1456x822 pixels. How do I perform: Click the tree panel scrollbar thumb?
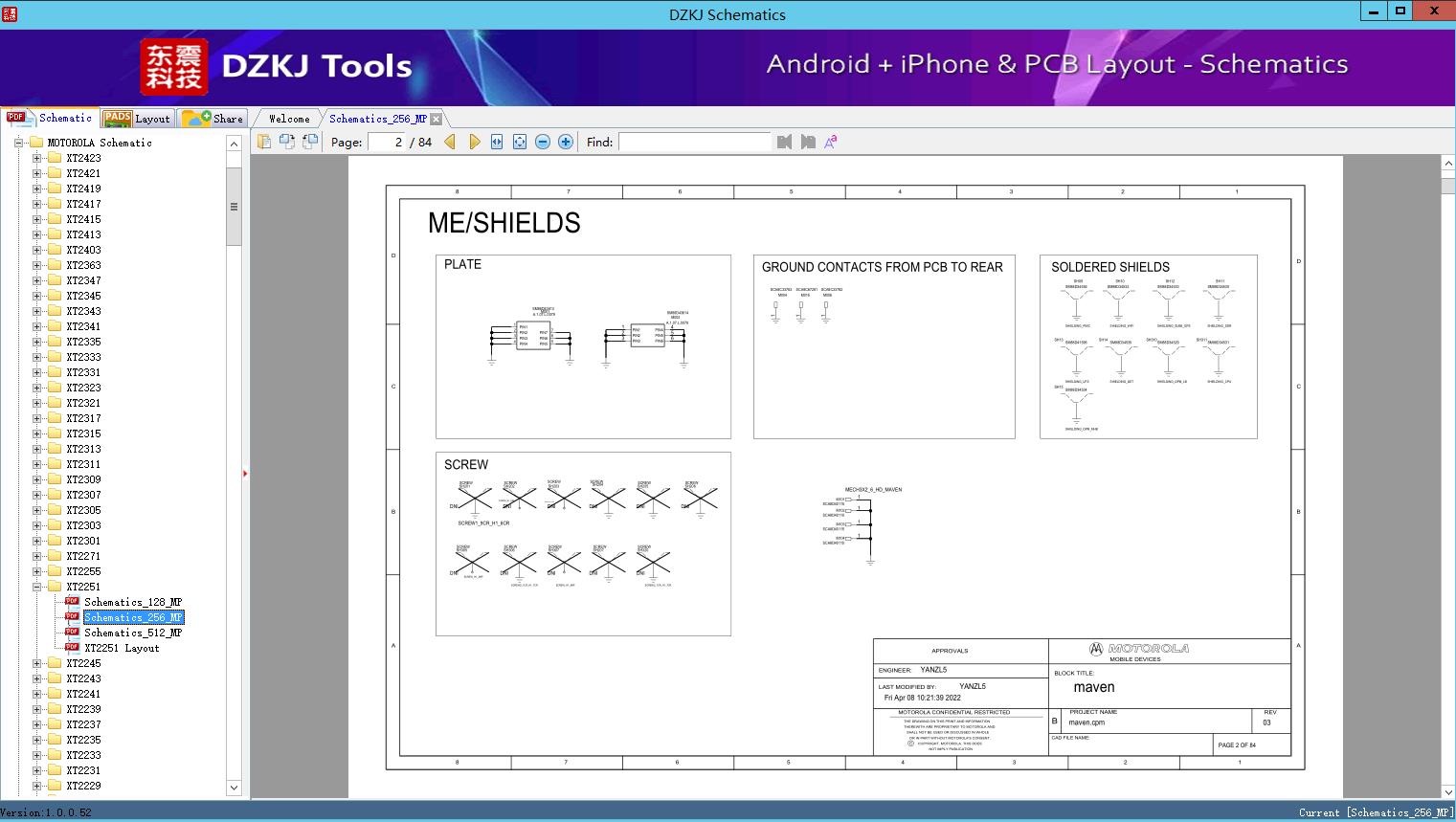(x=234, y=207)
